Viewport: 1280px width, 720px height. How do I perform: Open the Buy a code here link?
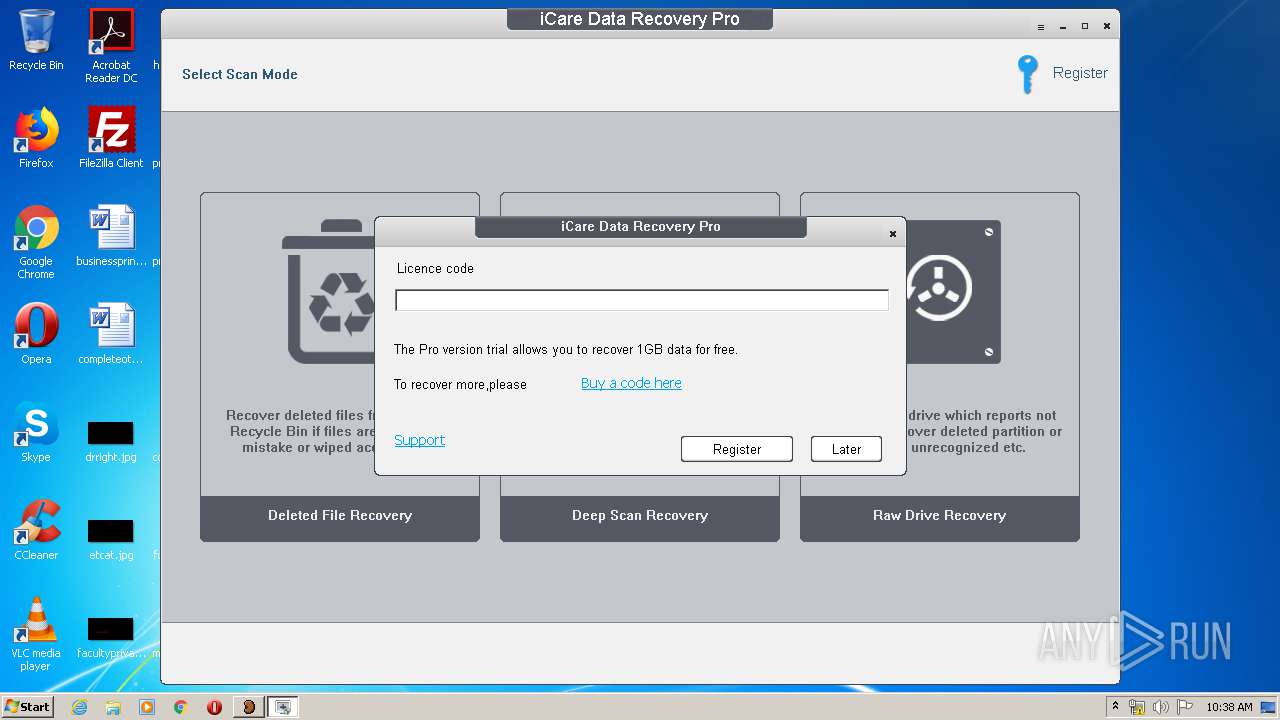[x=631, y=383]
